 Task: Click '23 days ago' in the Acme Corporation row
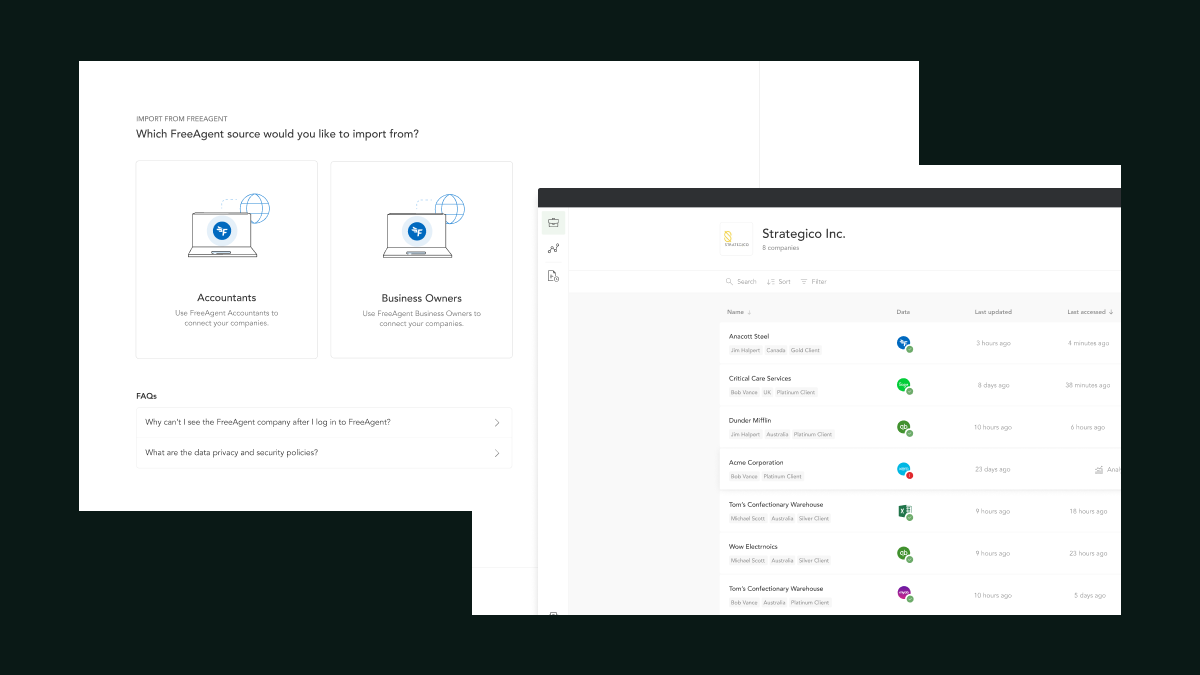[x=993, y=469]
